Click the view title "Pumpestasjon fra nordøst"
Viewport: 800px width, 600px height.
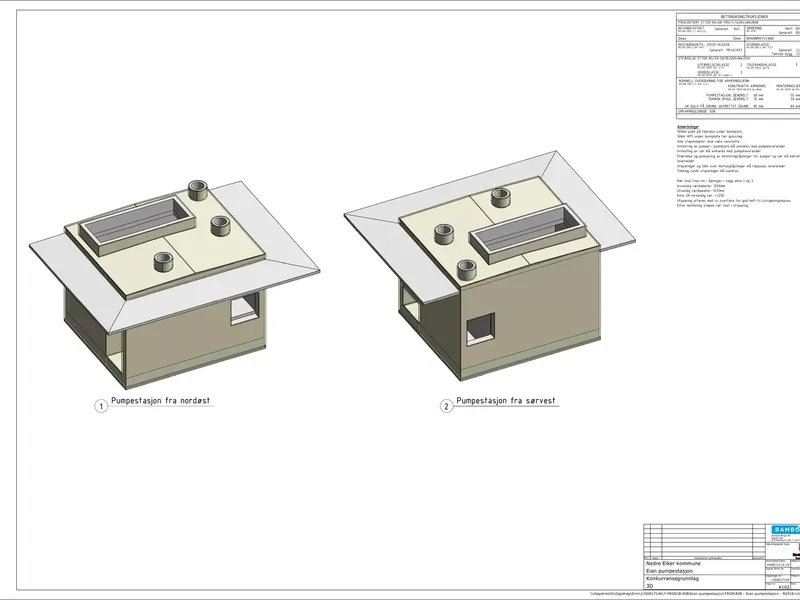(160, 401)
